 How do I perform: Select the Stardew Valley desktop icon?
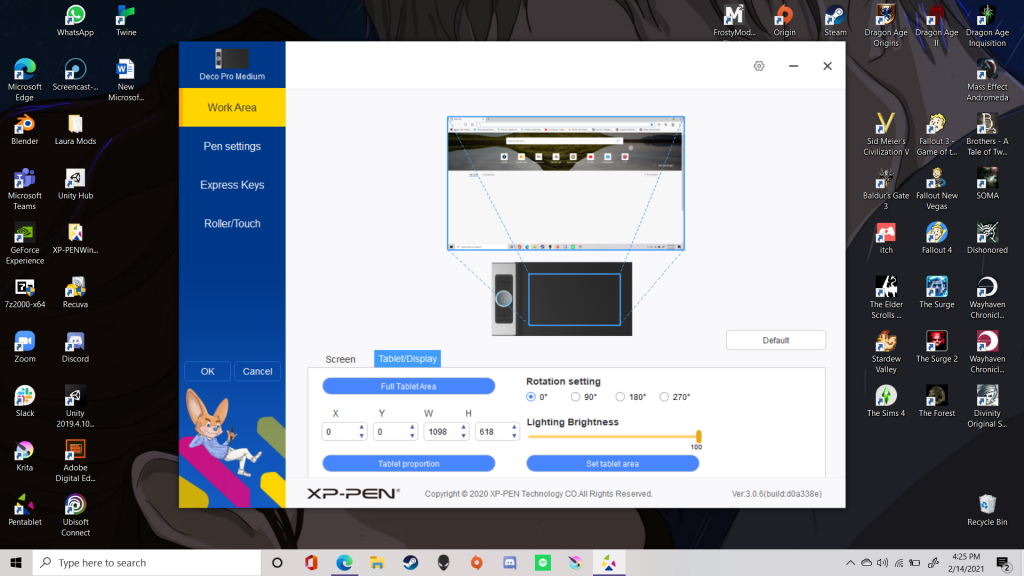(886, 352)
